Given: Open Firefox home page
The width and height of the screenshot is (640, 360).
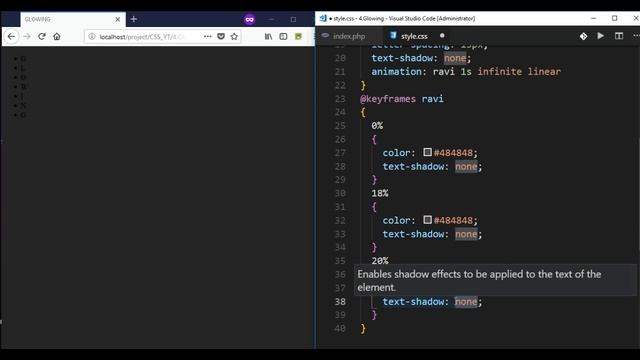Looking at the screenshot, I should coord(57,36).
